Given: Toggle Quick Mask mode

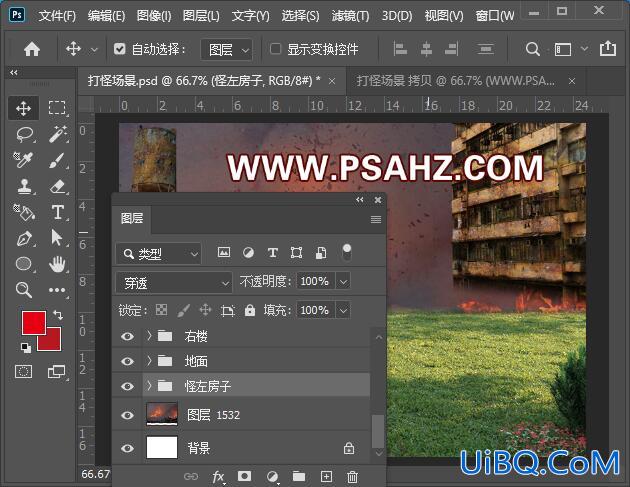Looking at the screenshot, I should pos(24,372).
